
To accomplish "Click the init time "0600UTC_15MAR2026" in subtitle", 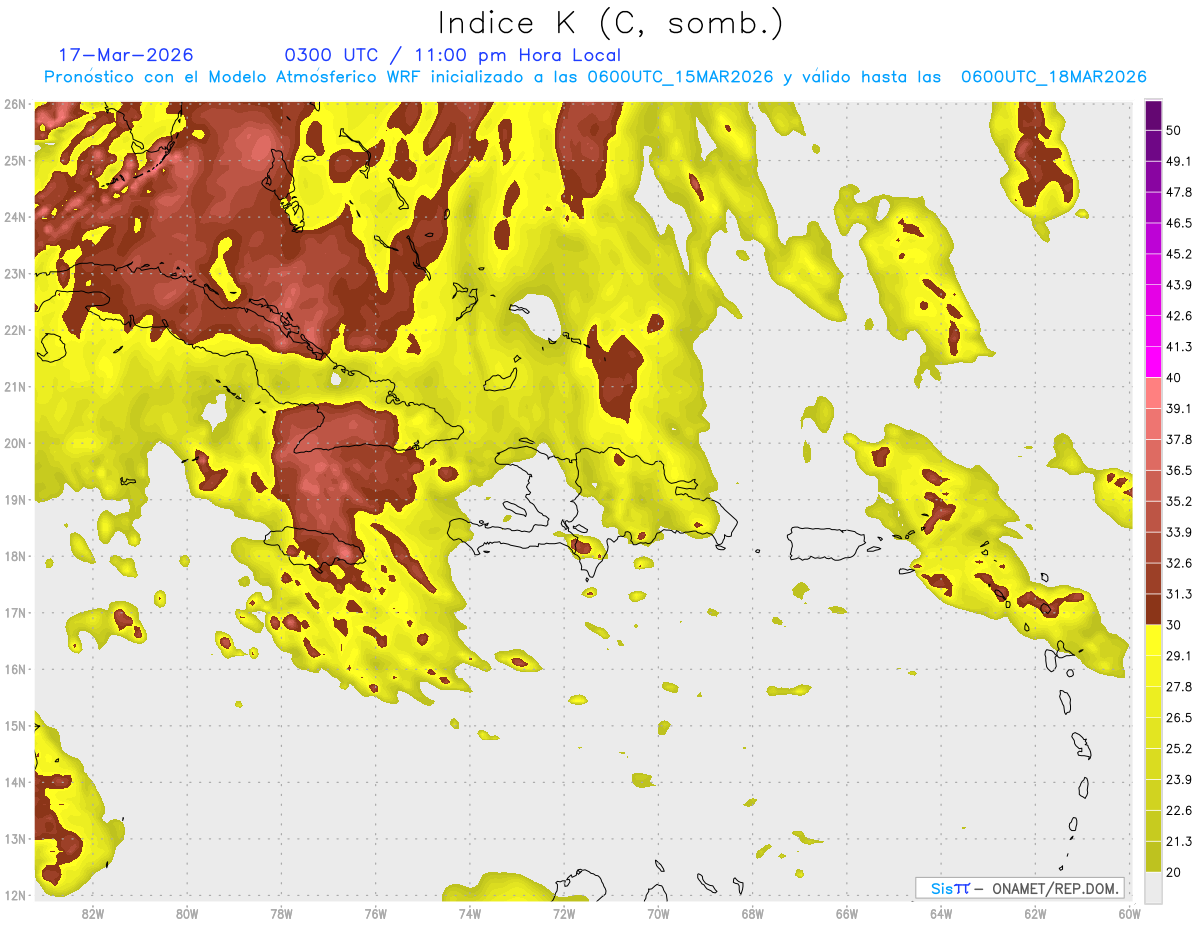I will 680,77.
